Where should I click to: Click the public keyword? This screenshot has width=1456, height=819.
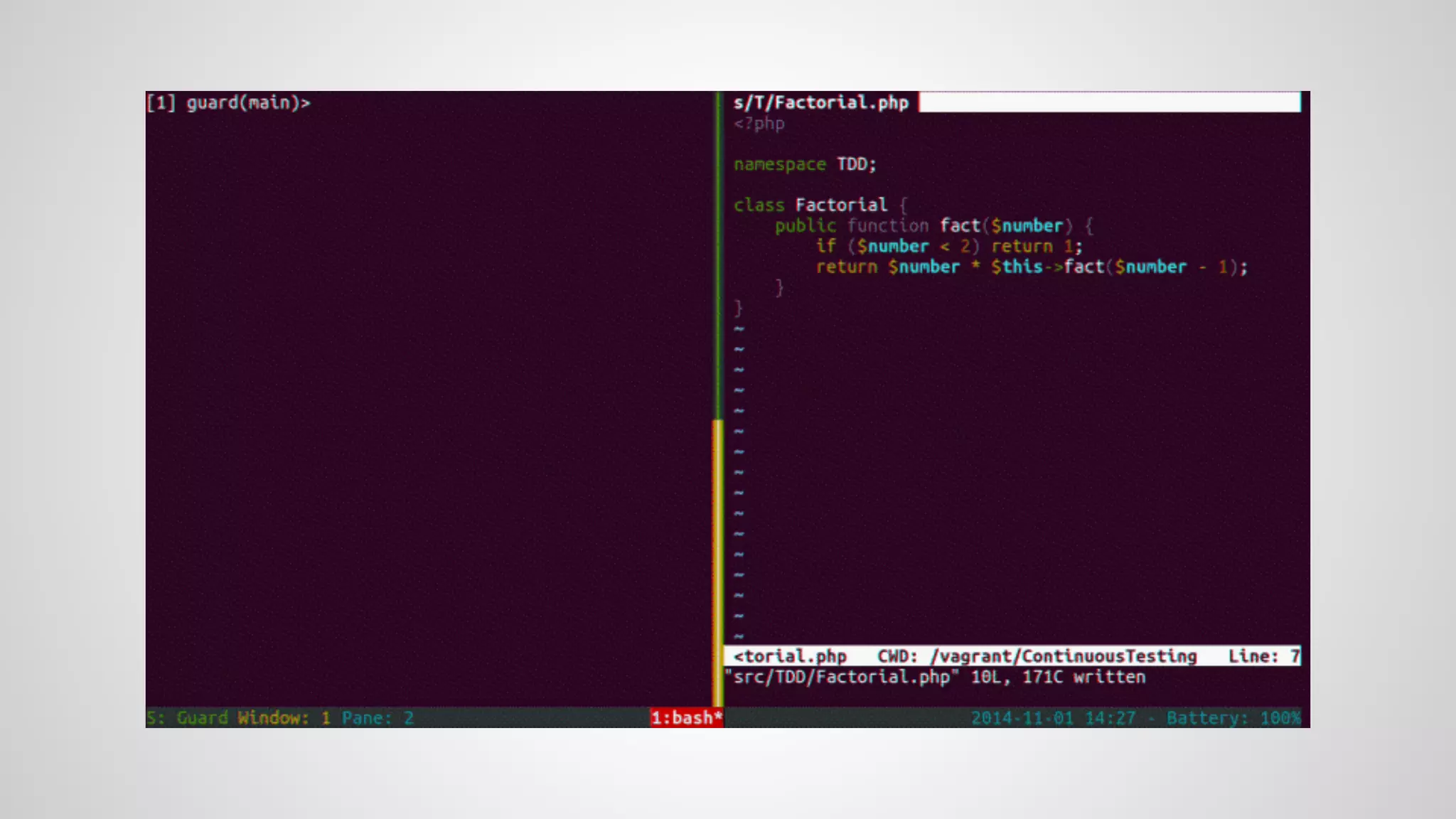(x=805, y=226)
